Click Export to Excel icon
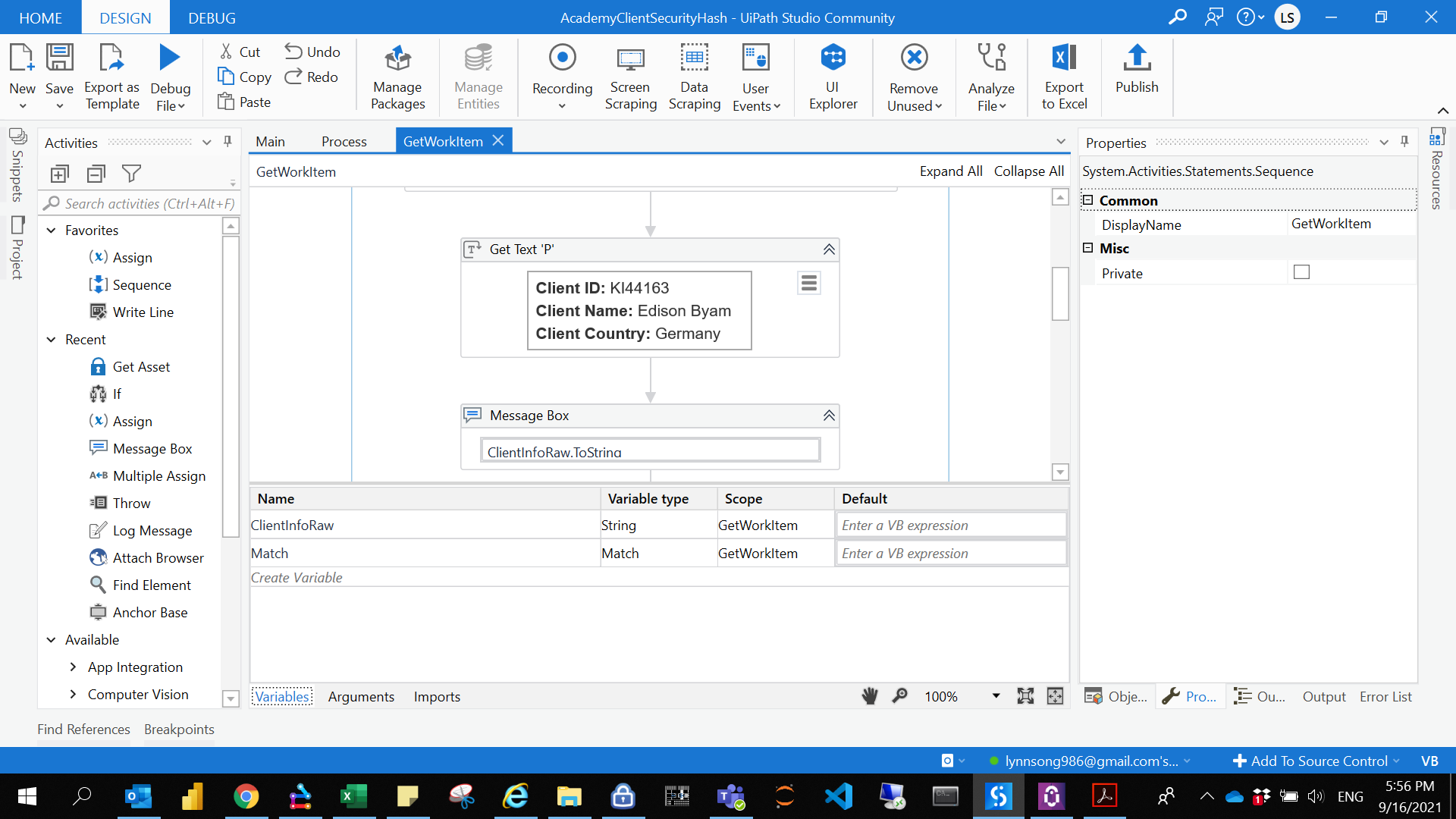Viewport: 1456px width, 819px height. coord(1064,58)
